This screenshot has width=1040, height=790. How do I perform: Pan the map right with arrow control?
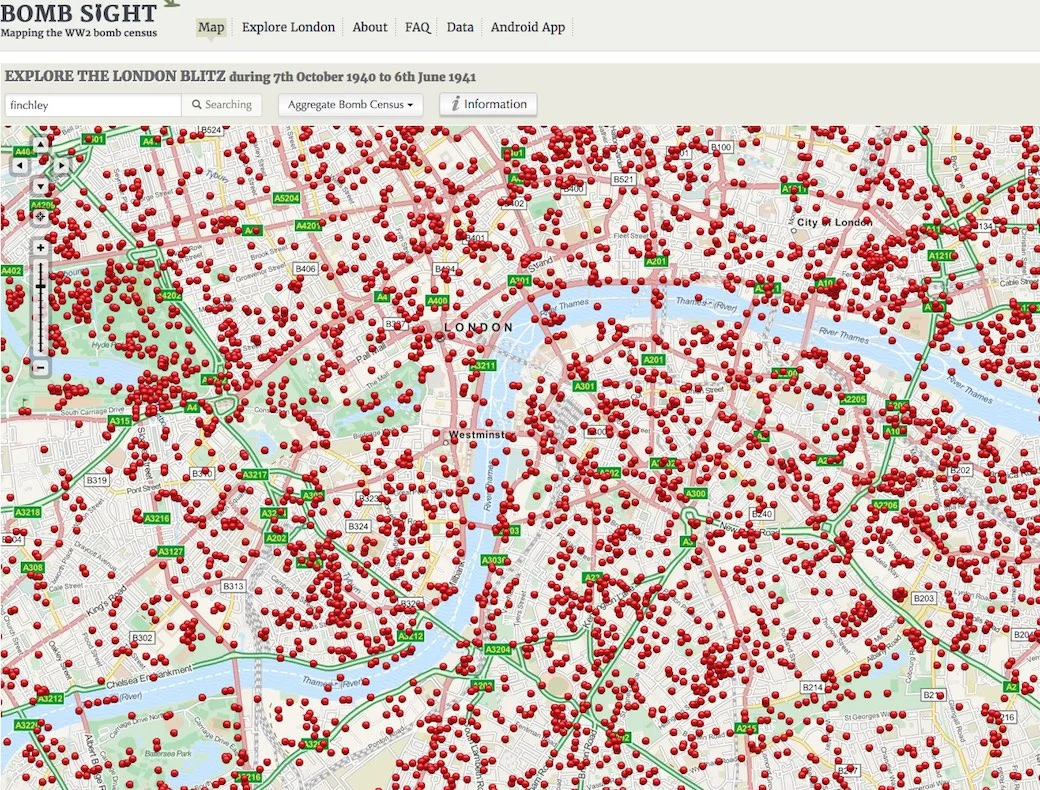click(61, 165)
